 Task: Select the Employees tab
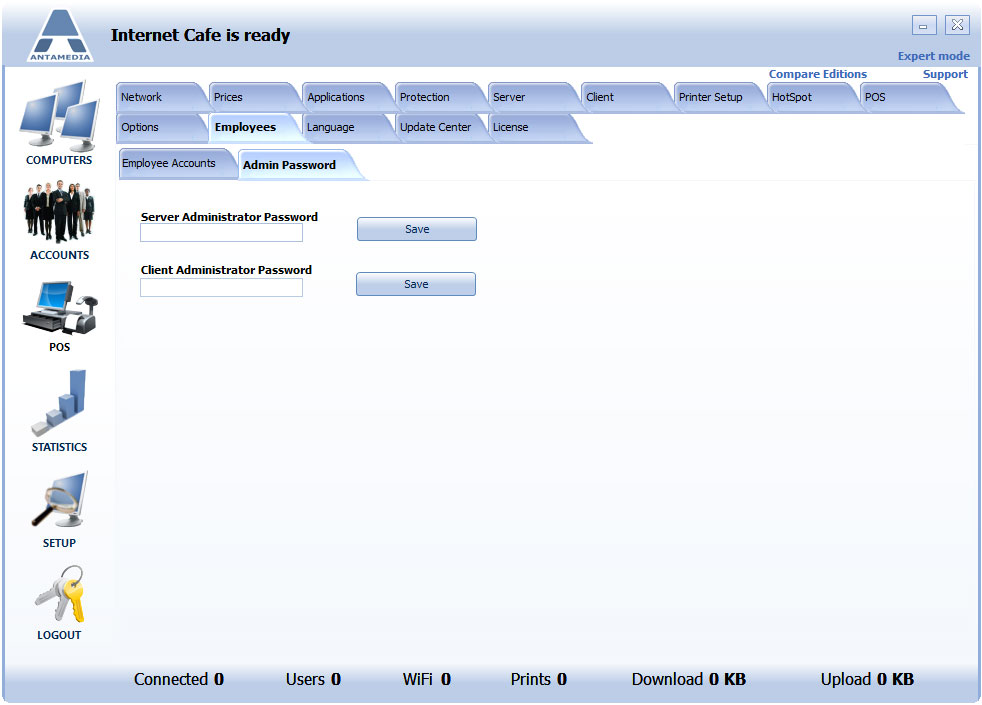coord(254,127)
